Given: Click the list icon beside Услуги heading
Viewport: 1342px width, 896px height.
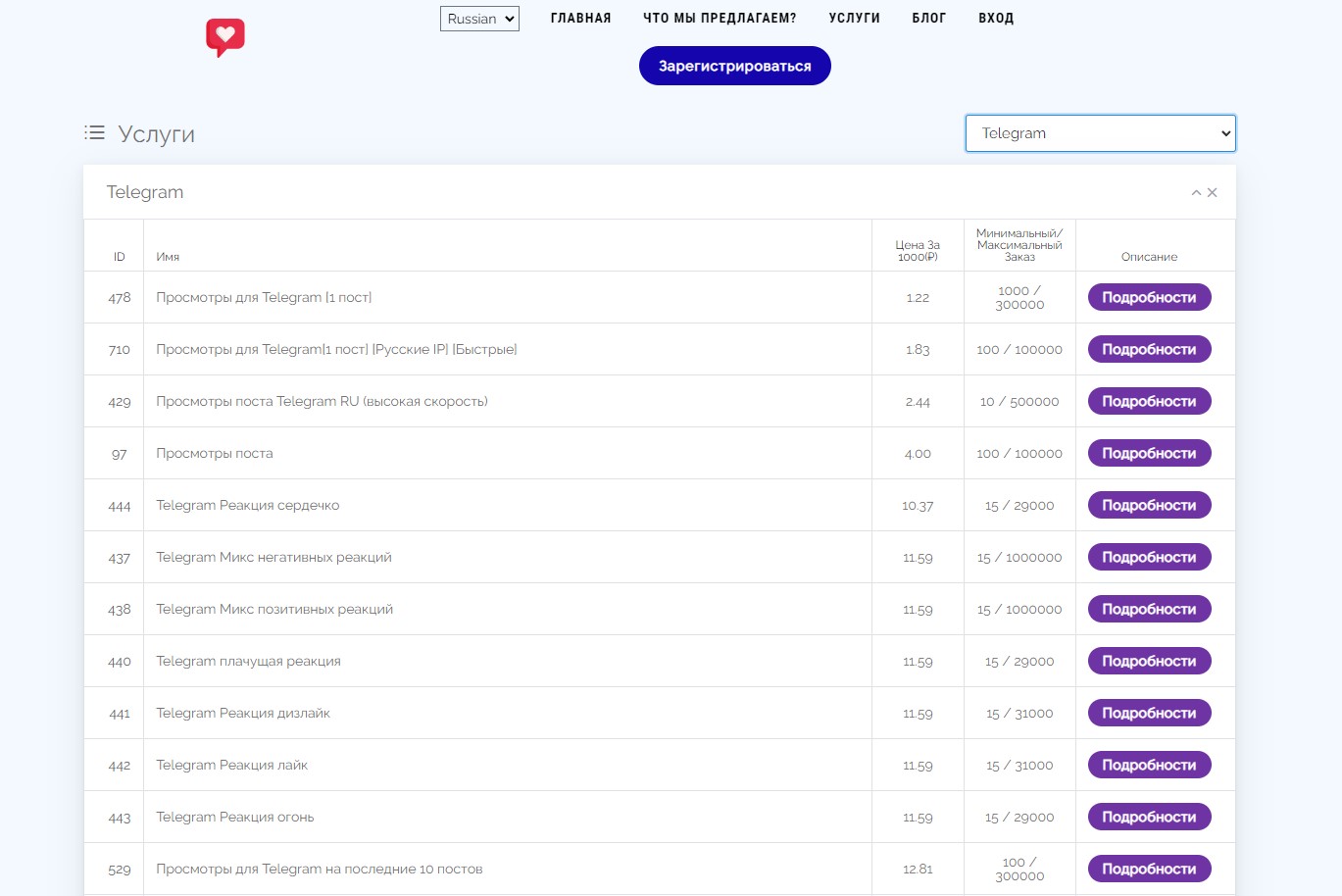Looking at the screenshot, I should [94, 132].
